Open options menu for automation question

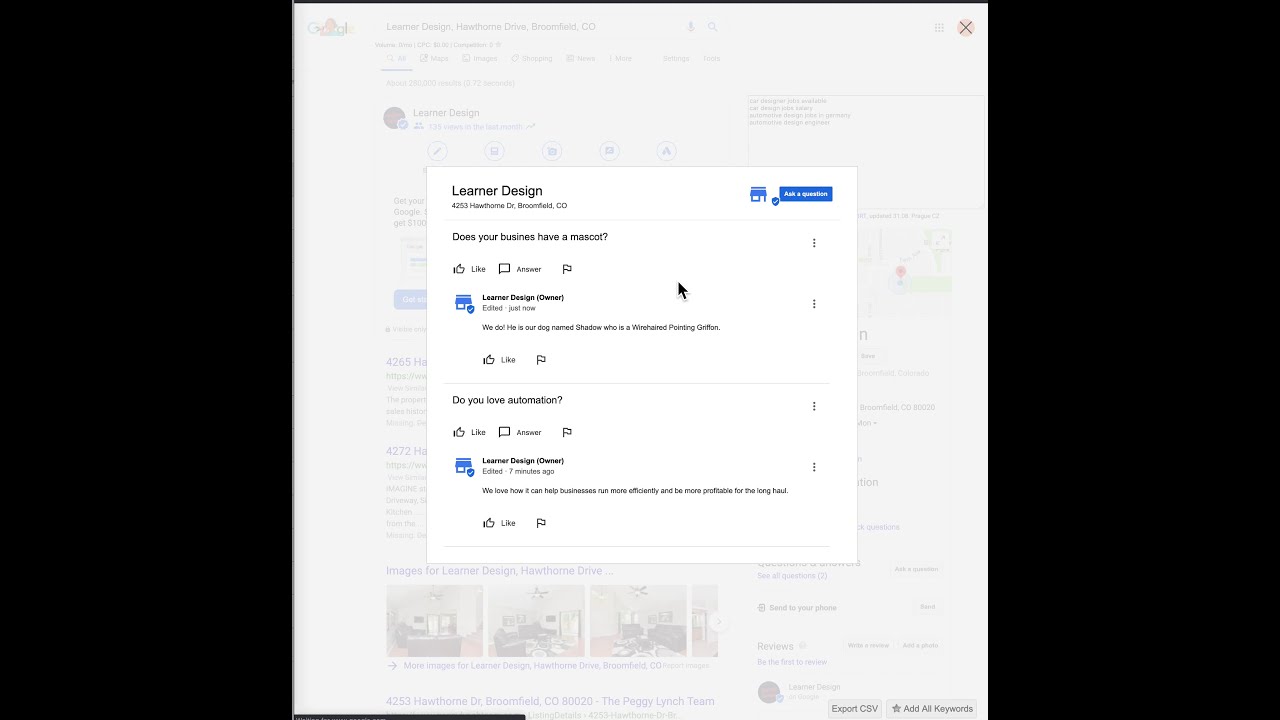click(814, 406)
